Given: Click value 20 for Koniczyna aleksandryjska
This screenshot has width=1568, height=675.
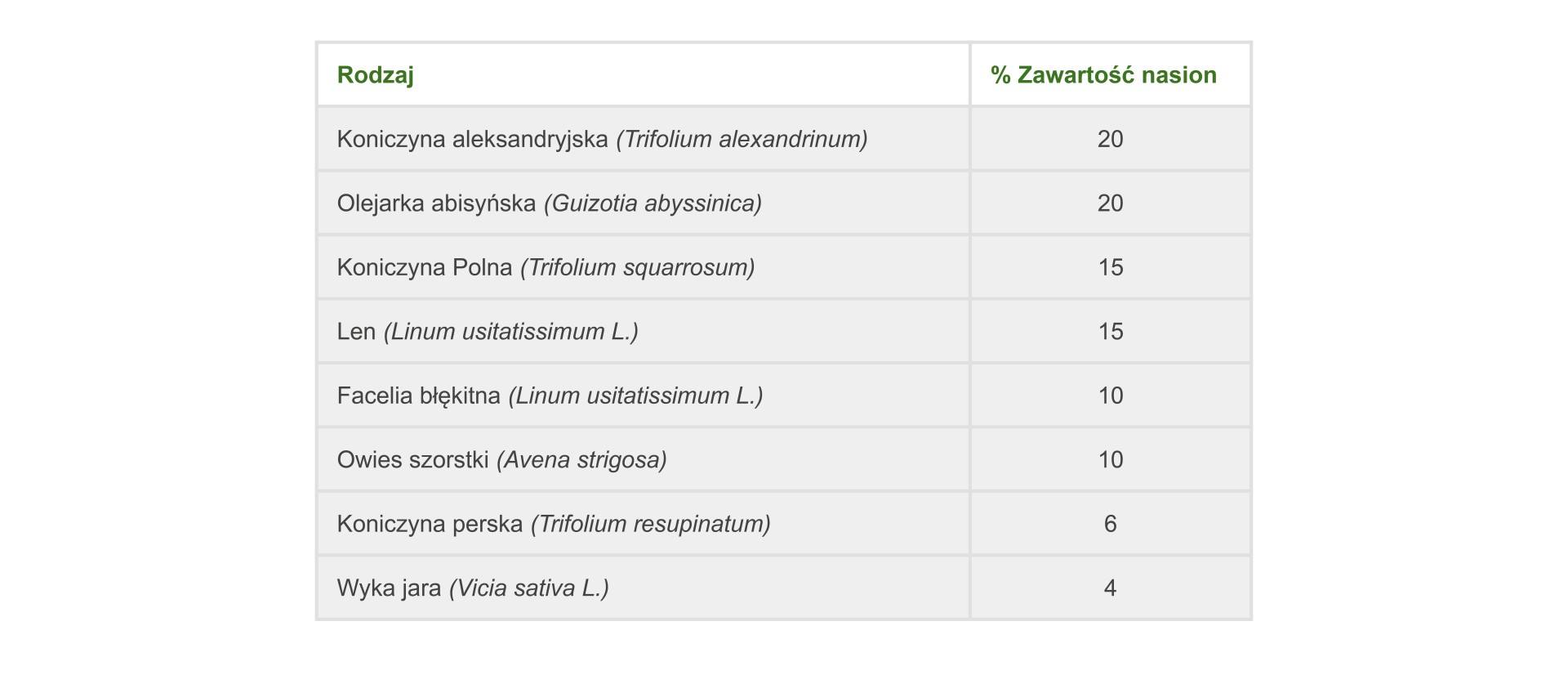Looking at the screenshot, I should point(1111,139).
